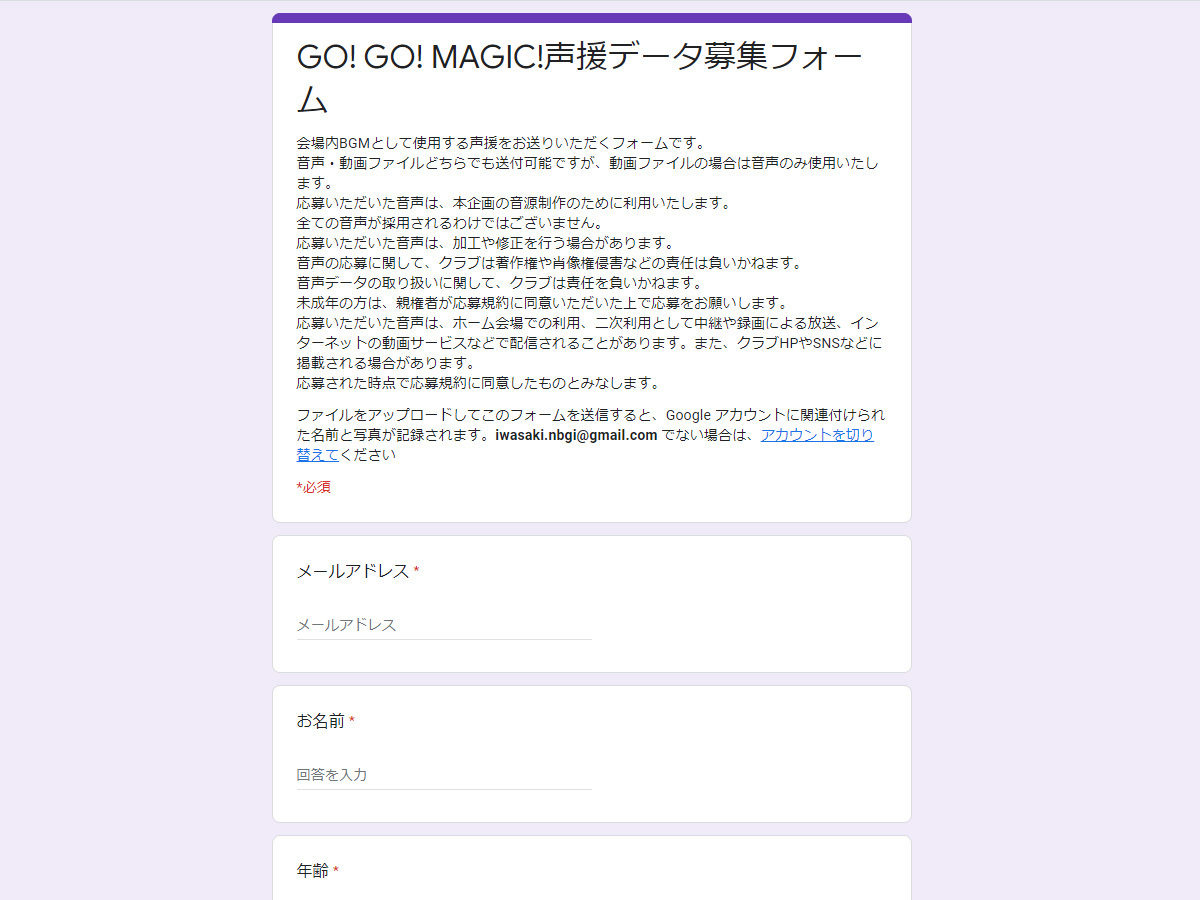Click the アカウントを切り替えて link
1200x900 pixels.
point(817,435)
